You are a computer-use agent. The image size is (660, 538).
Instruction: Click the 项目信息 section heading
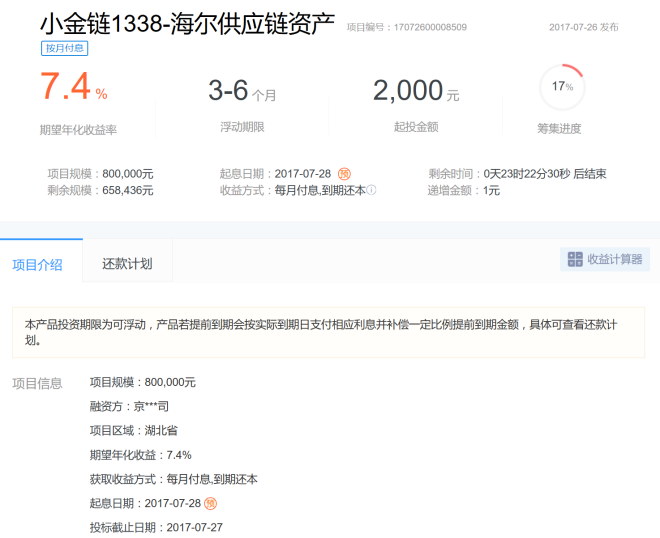point(37,384)
